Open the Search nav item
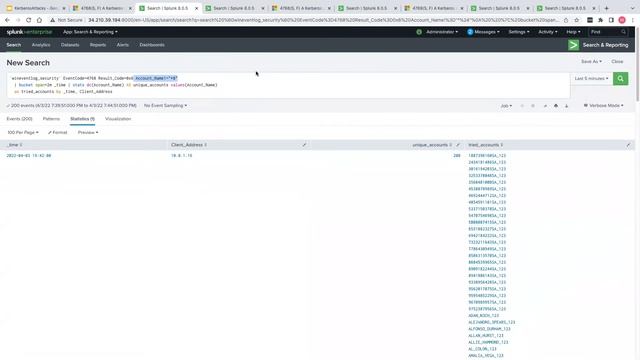 coord(13,45)
